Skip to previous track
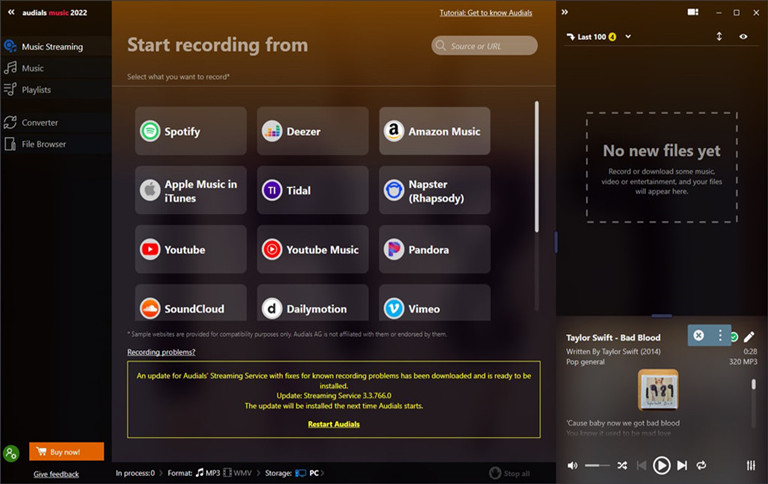Screen dimensions: 768x484 tap(641, 465)
